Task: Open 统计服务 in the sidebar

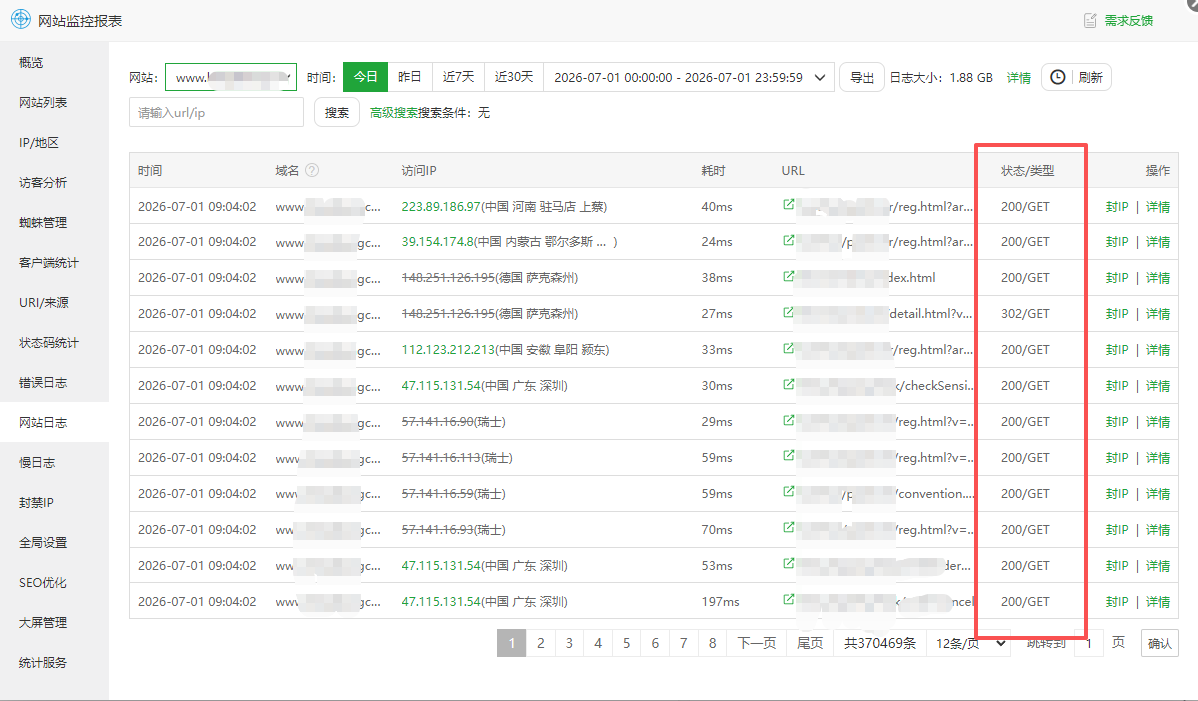Action: (54, 663)
